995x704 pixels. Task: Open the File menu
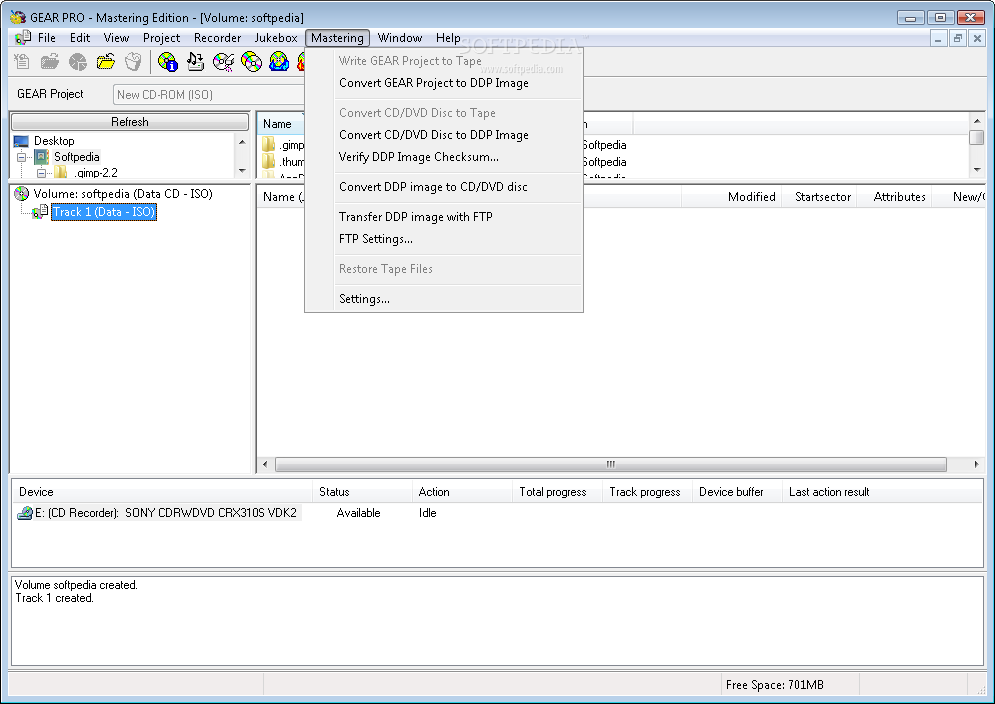coord(47,38)
